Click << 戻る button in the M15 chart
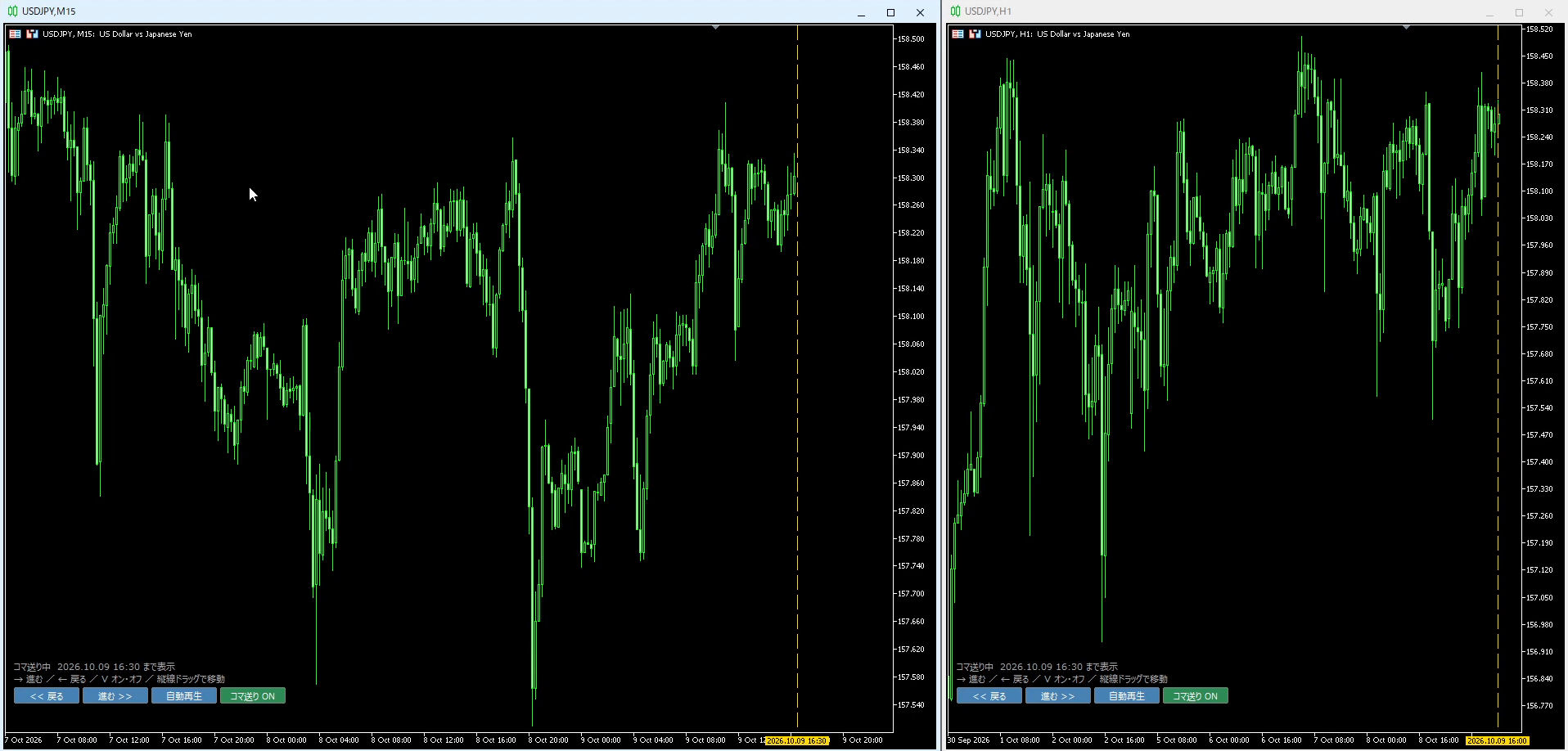The height and width of the screenshot is (751, 1568). [x=47, y=696]
